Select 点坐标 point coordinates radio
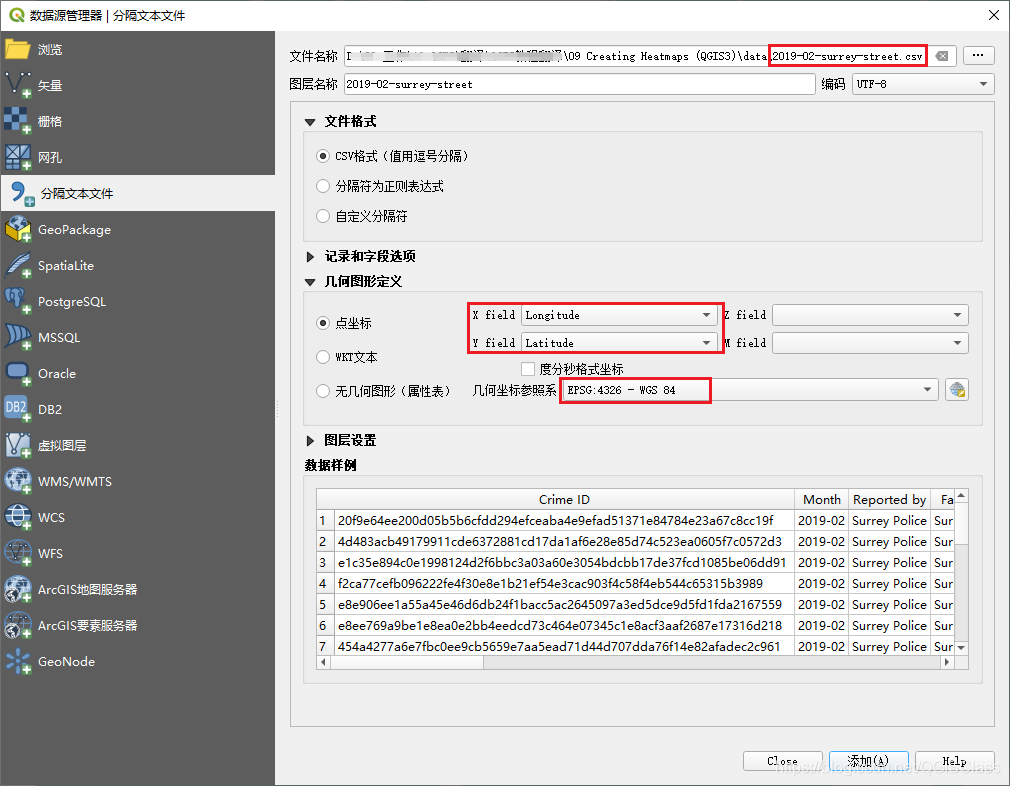1010x786 pixels. tap(323, 323)
